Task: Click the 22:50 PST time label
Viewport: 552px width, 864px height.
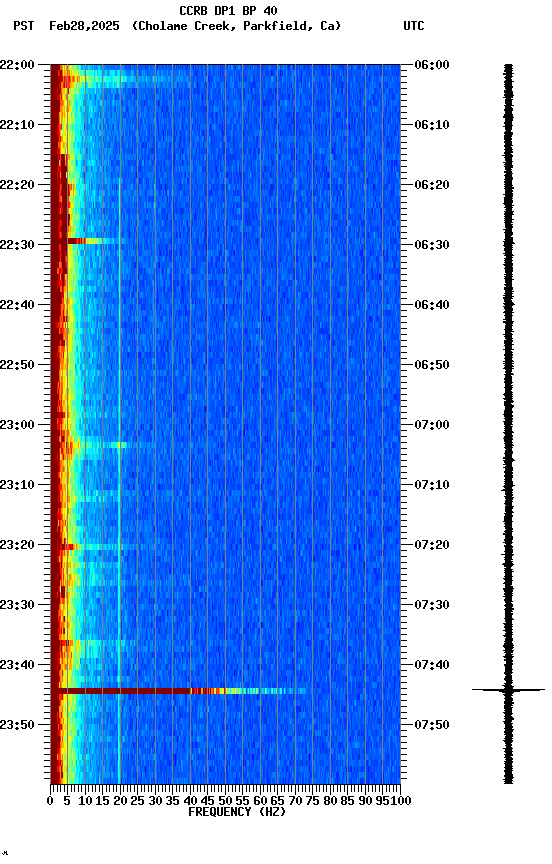Action: coord(17,365)
